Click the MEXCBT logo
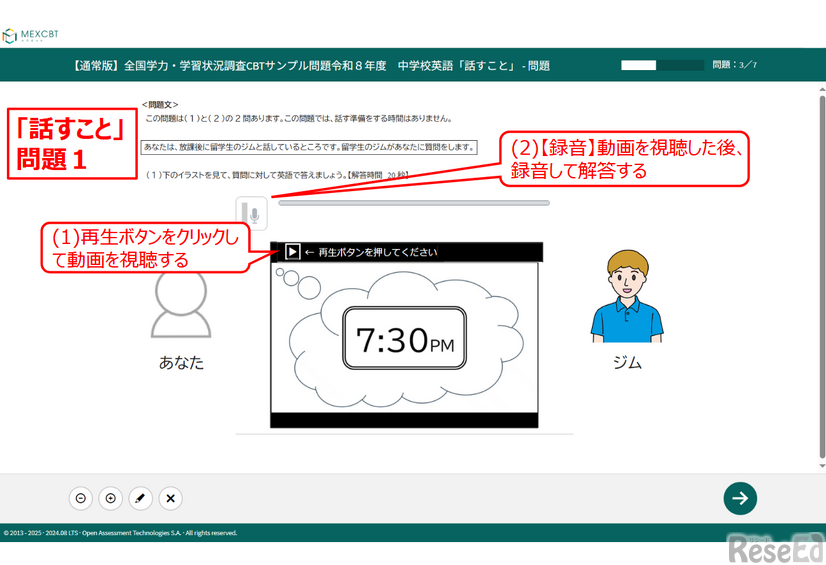 click(x=31, y=36)
